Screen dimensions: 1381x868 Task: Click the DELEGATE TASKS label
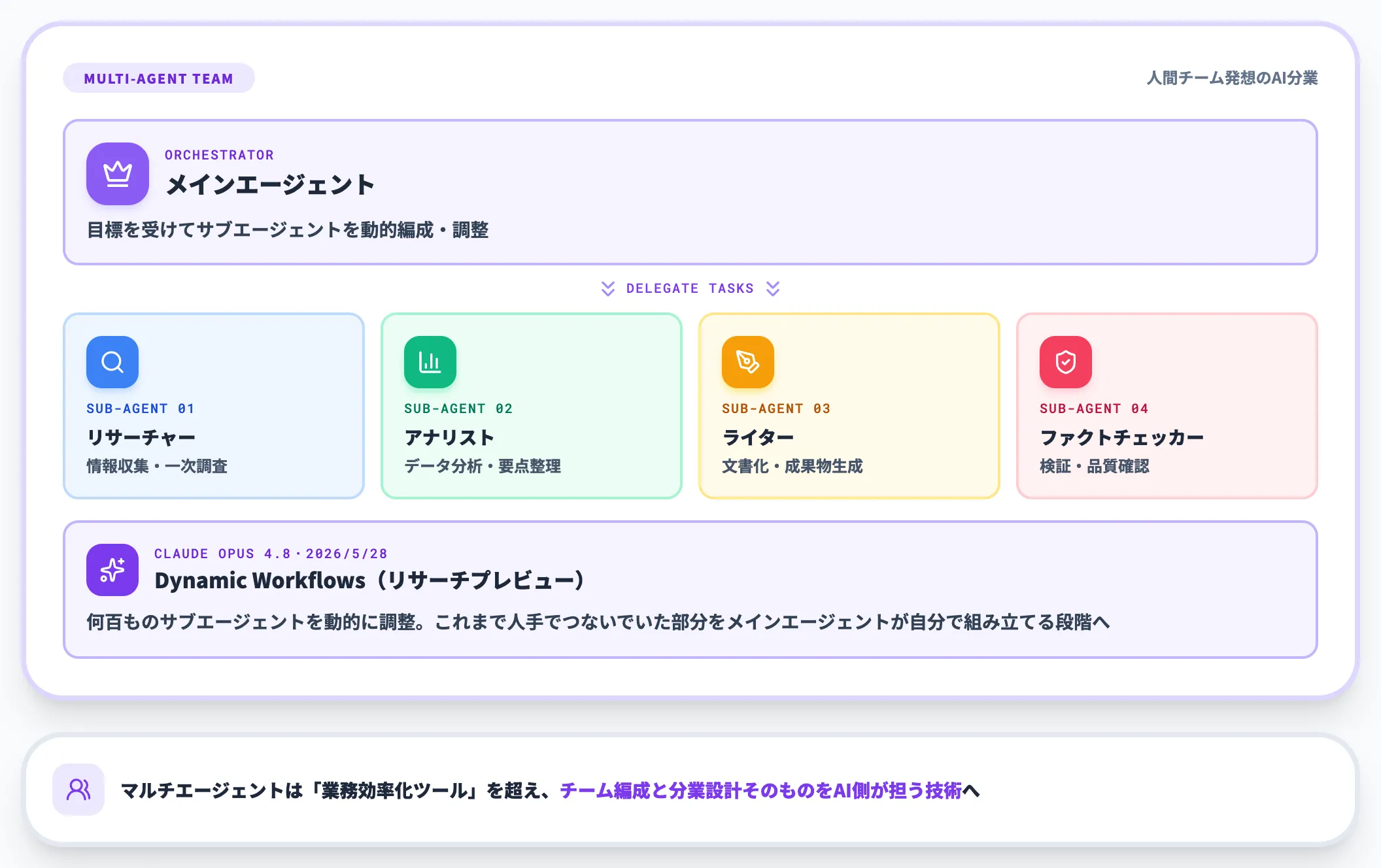coord(690,288)
